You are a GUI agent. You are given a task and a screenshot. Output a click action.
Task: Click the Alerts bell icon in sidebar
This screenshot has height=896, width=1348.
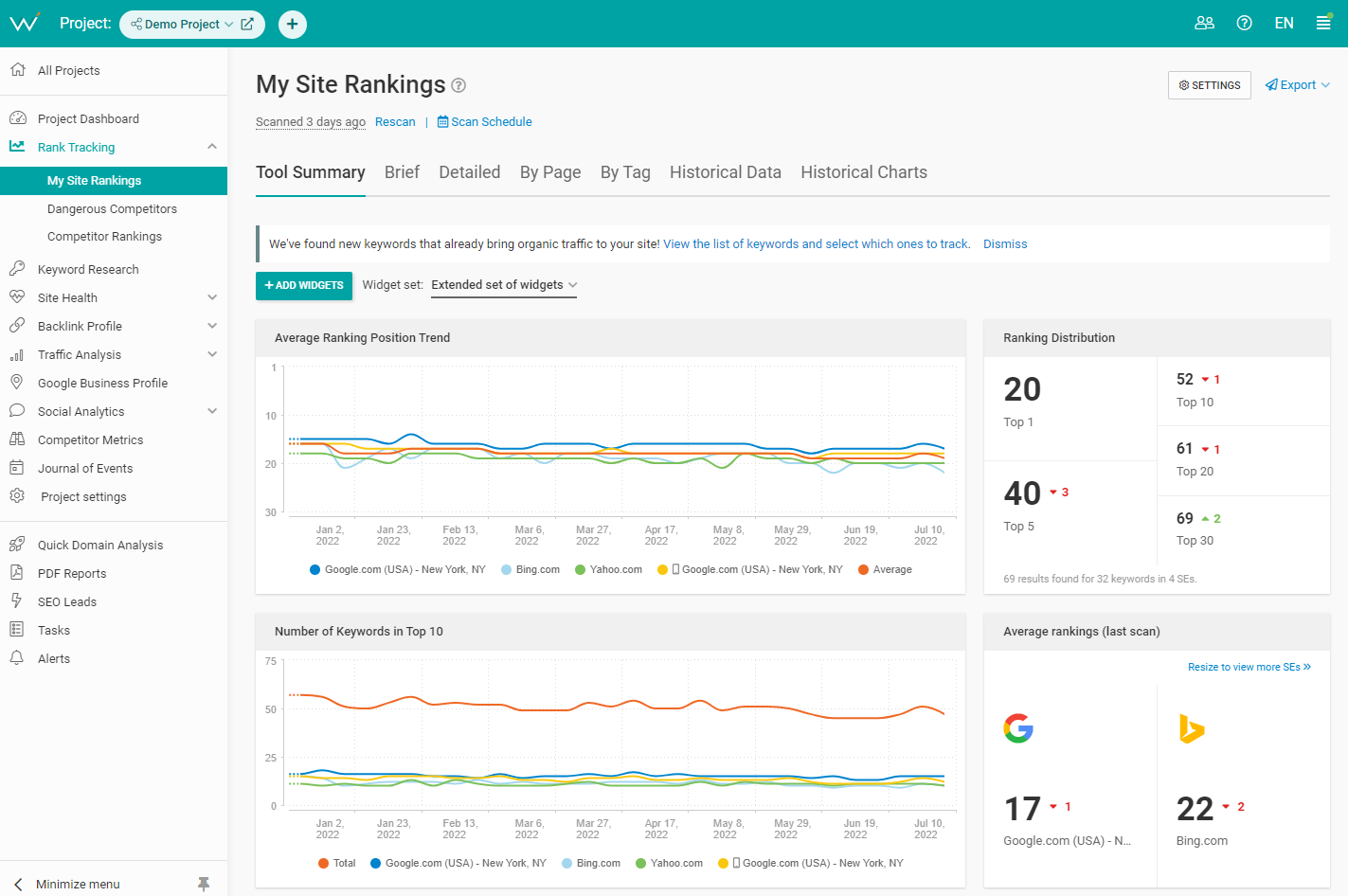[16, 658]
